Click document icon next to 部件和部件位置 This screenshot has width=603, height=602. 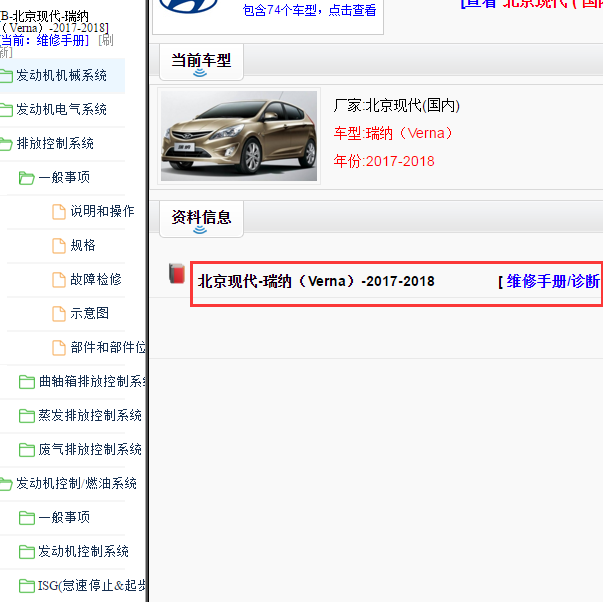click(59, 348)
